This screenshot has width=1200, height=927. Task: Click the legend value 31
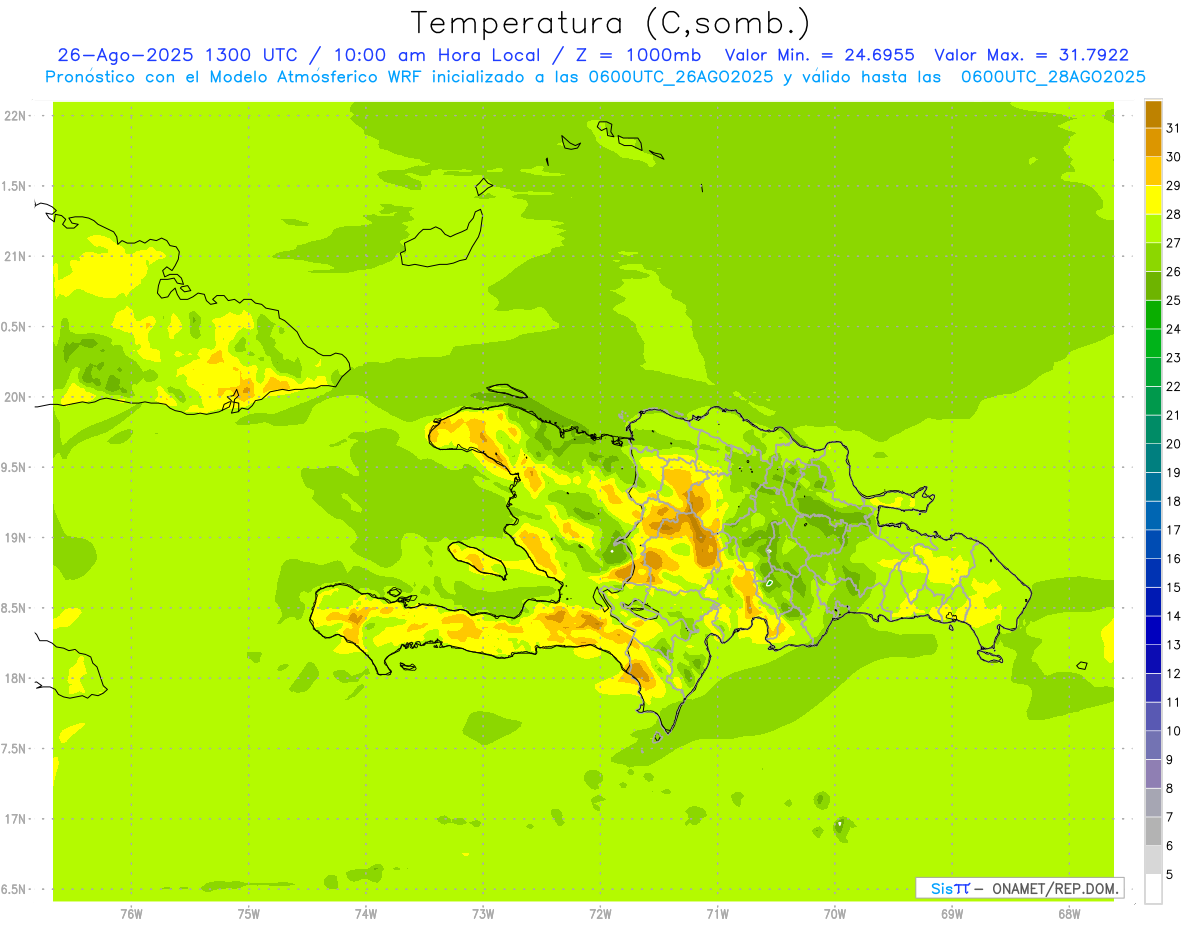[x=1173, y=127]
